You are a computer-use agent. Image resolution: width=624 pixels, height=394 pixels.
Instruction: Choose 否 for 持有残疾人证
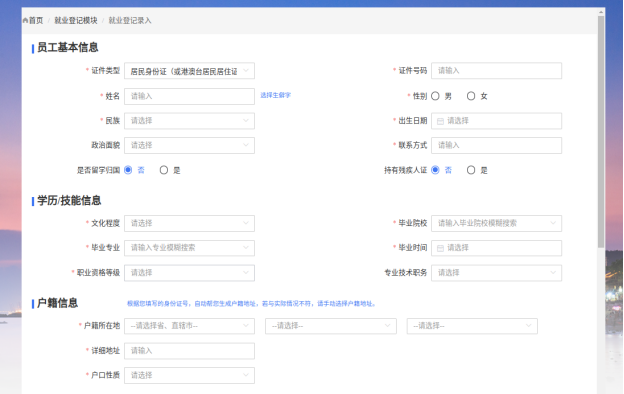click(435, 170)
